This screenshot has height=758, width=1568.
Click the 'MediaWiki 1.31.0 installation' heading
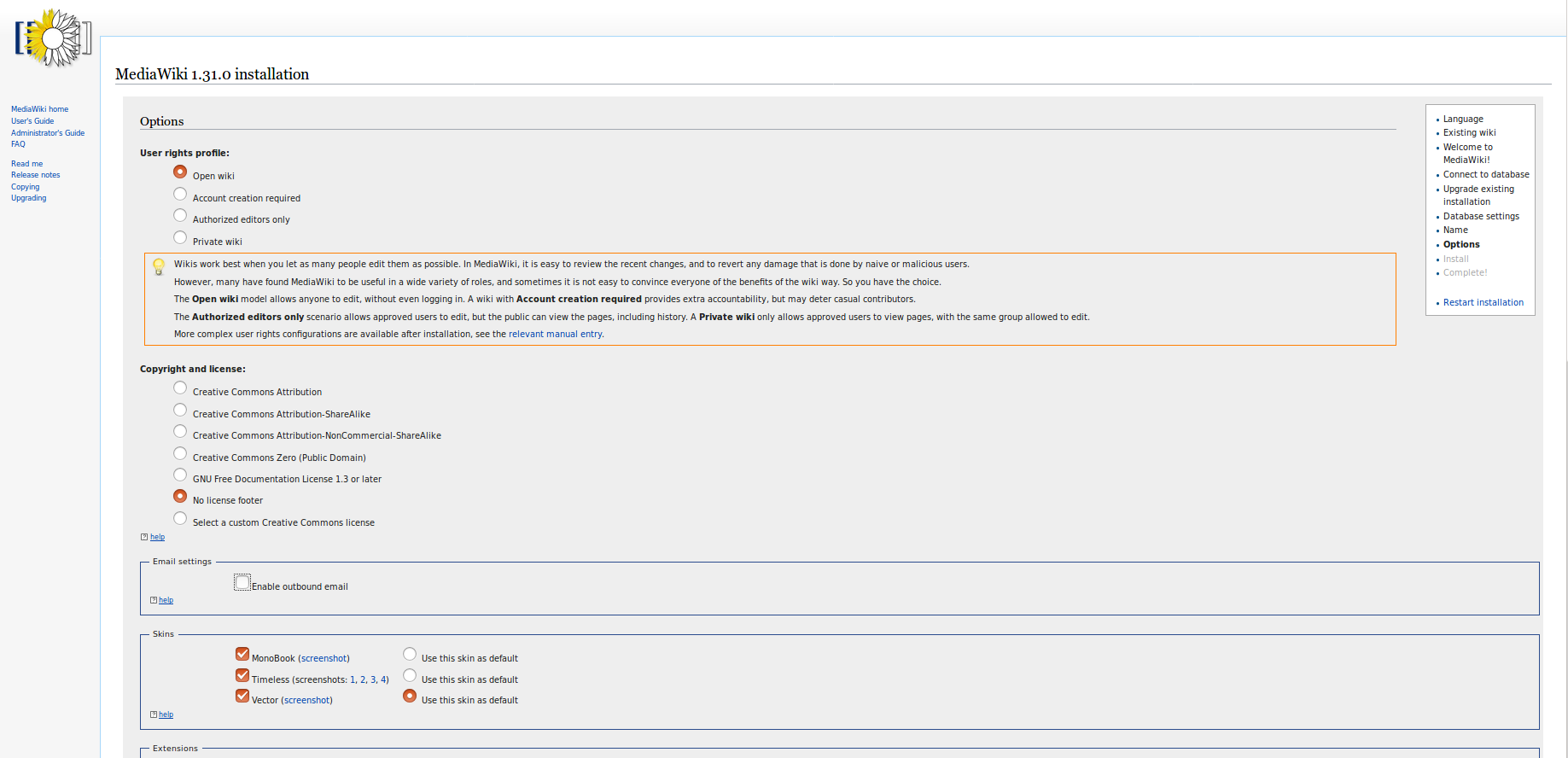tap(212, 74)
